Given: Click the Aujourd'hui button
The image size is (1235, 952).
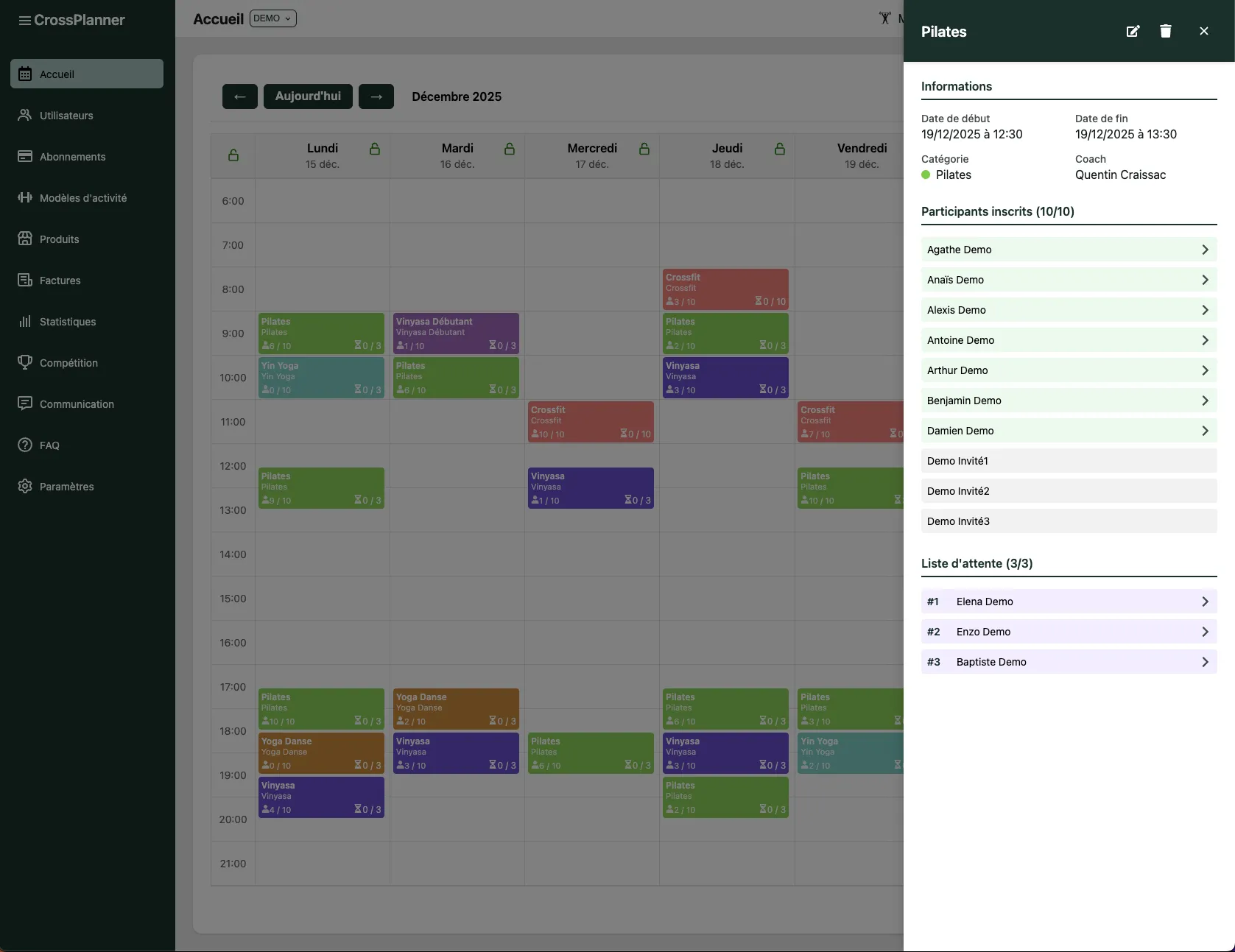Looking at the screenshot, I should (x=308, y=96).
